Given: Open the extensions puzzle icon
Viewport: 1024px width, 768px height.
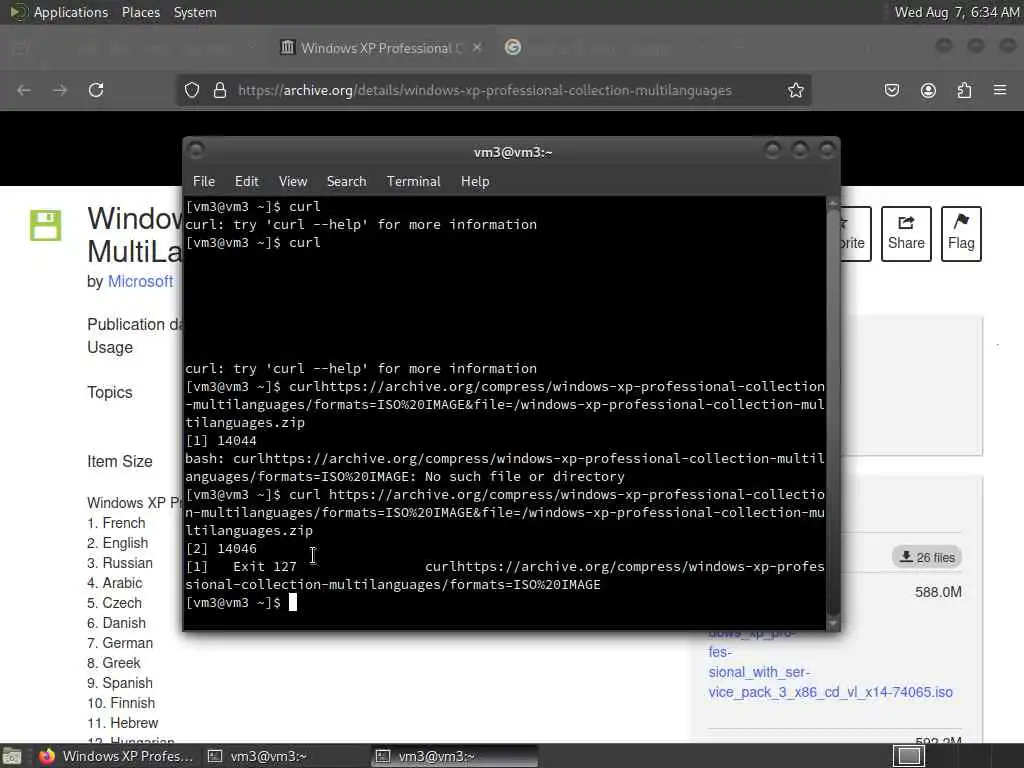Looking at the screenshot, I should point(964,90).
